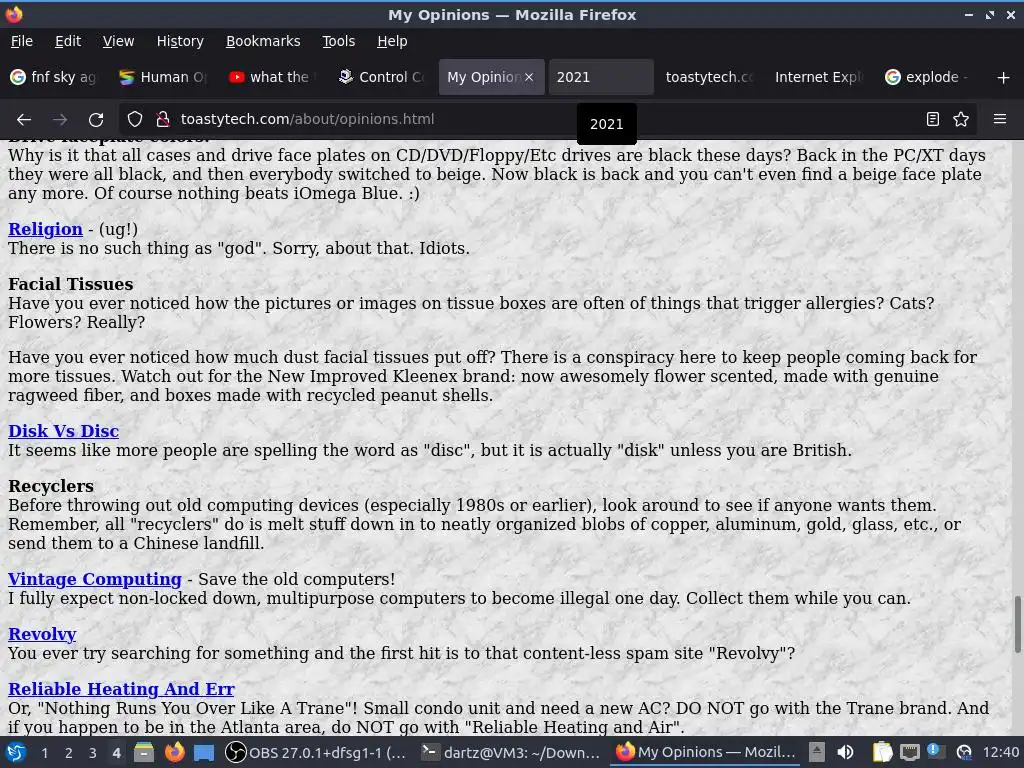The width and height of the screenshot is (1024, 768).
Task: Open a new tab with plus button
Action: tap(1004, 78)
